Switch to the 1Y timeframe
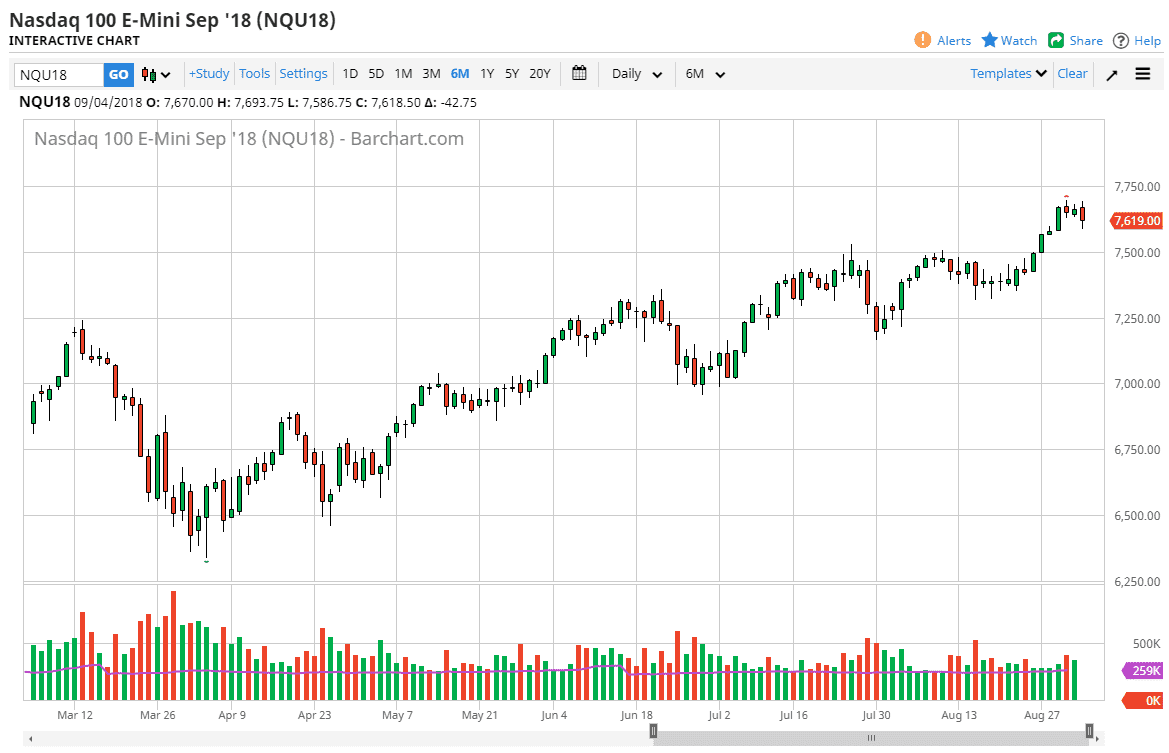The height and width of the screenshot is (753, 1169). tap(486, 73)
